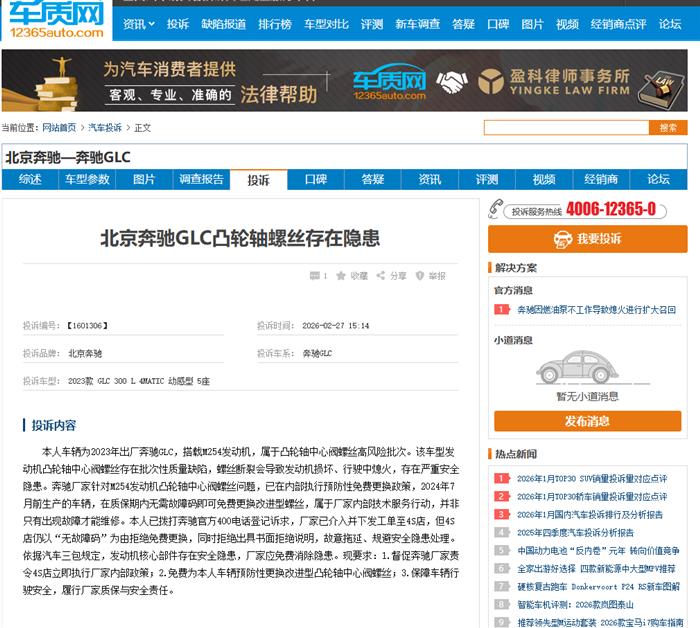
Task: Click the 举报 shield icon
Action: tap(420, 276)
